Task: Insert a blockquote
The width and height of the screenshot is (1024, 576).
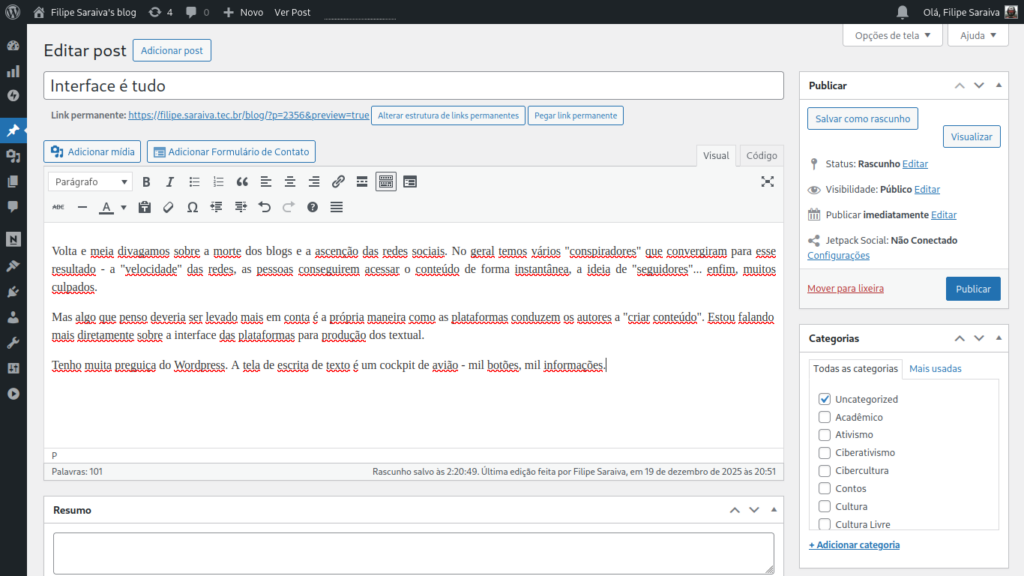Action: 242,182
